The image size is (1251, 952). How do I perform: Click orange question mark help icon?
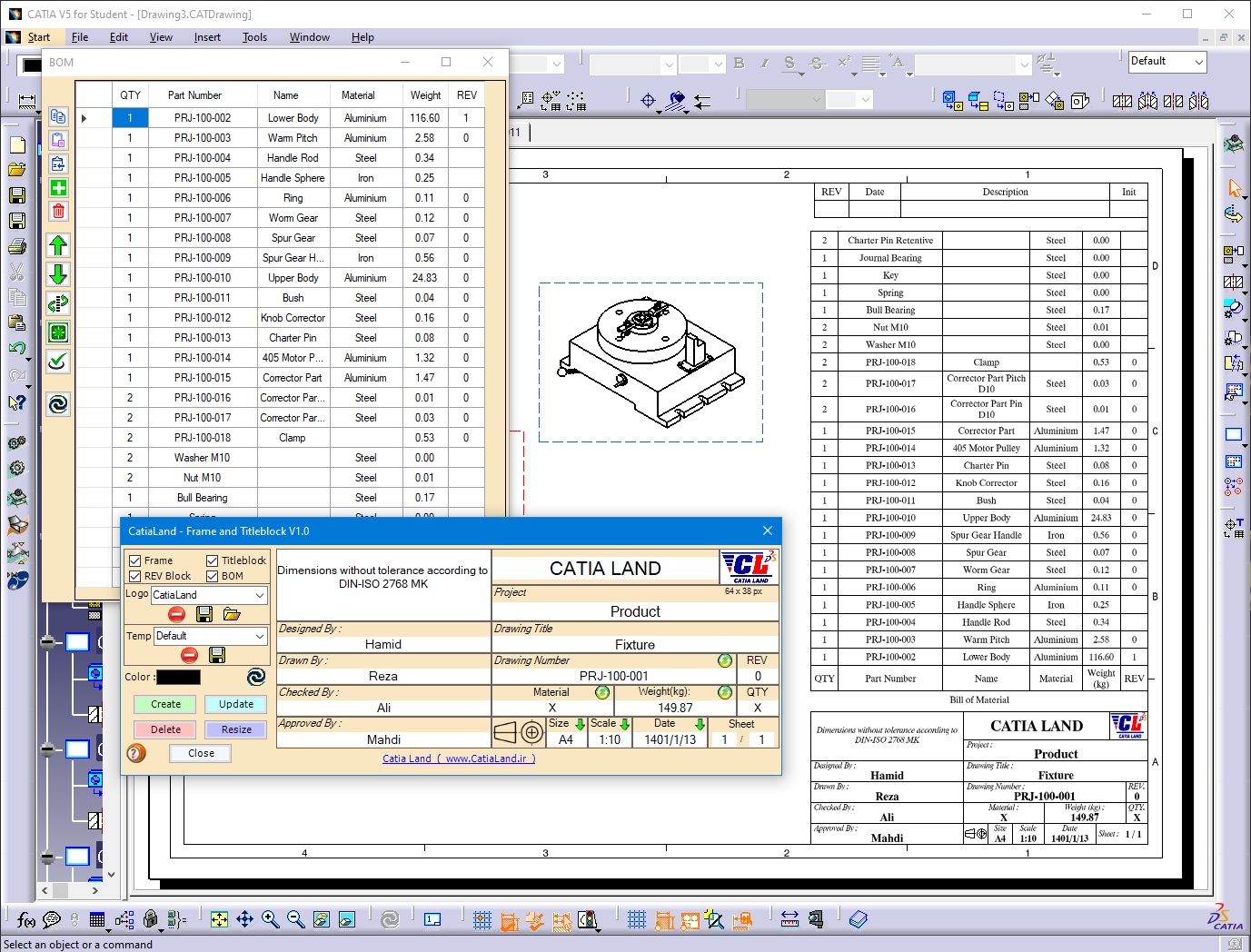(136, 753)
